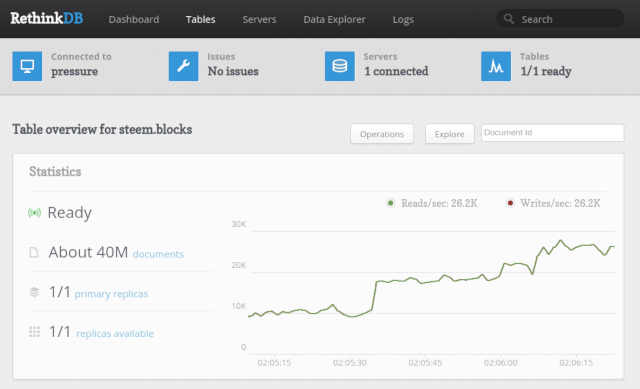Click the Explore button
This screenshot has width=640, height=389.
pos(449,134)
